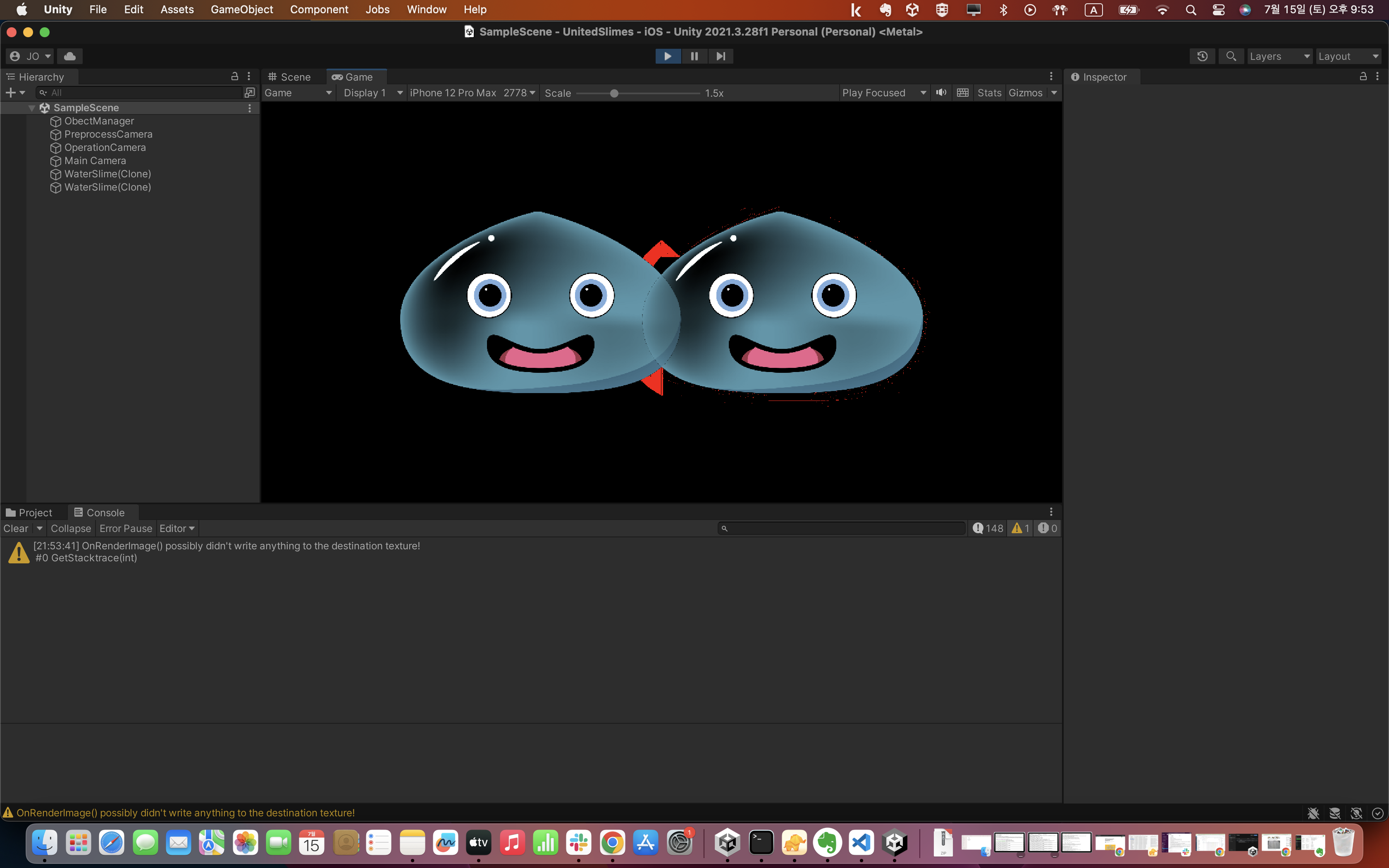This screenshot has height=868, width=1389.
Task: Open the Layers dropdown
Action: click(x=1279, y=56)
